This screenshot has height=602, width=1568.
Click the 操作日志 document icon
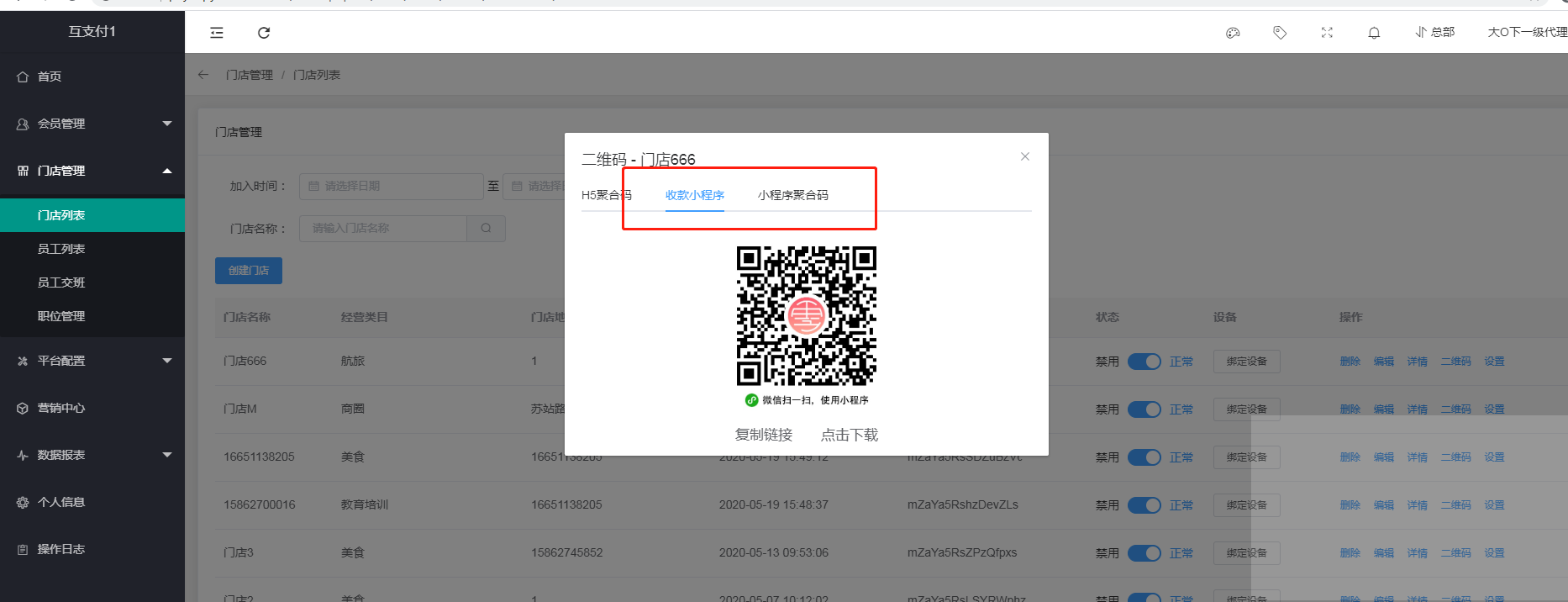(23, 549)
